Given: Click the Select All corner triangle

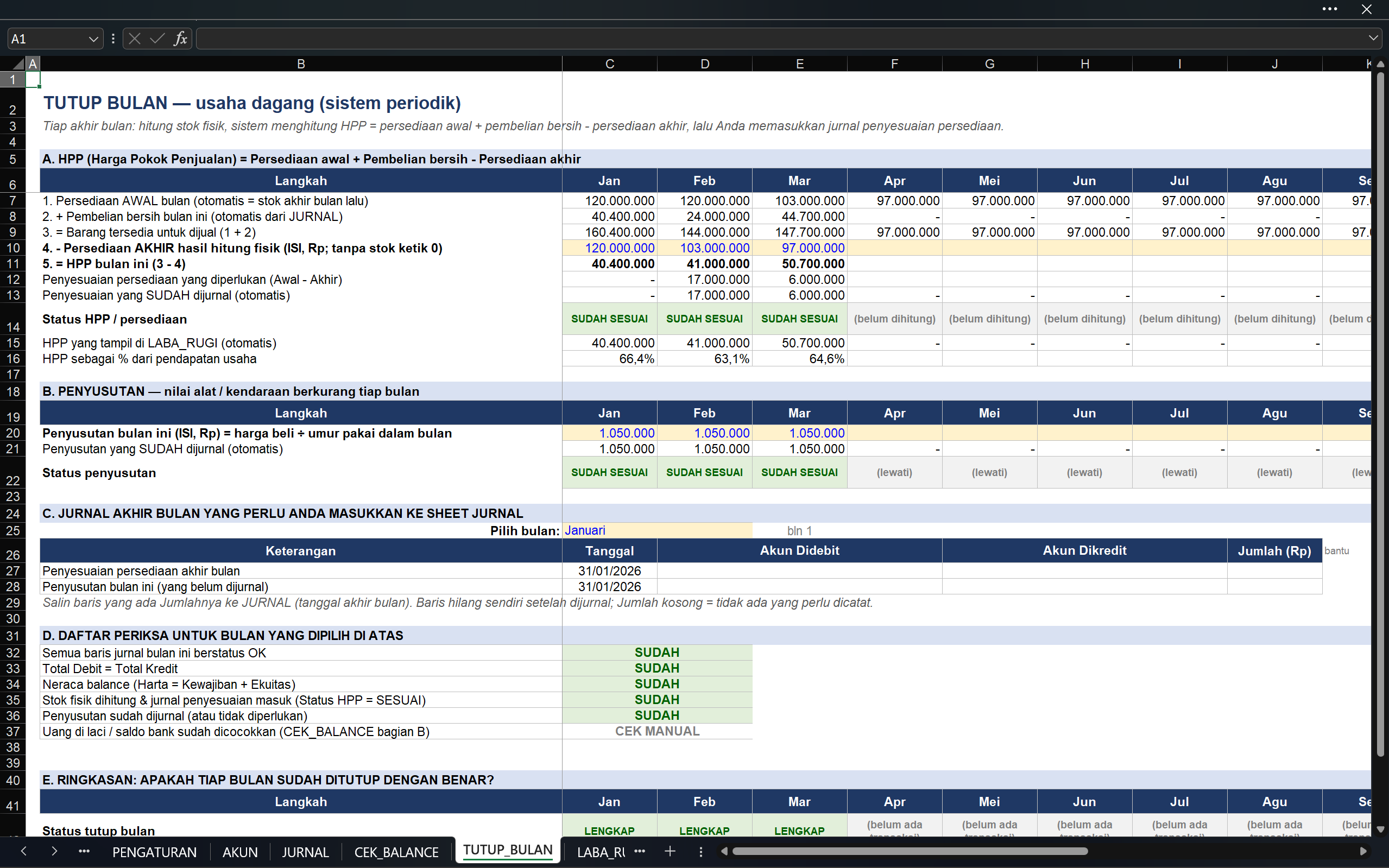Looking at the screenshot, I should click(18, 64).
